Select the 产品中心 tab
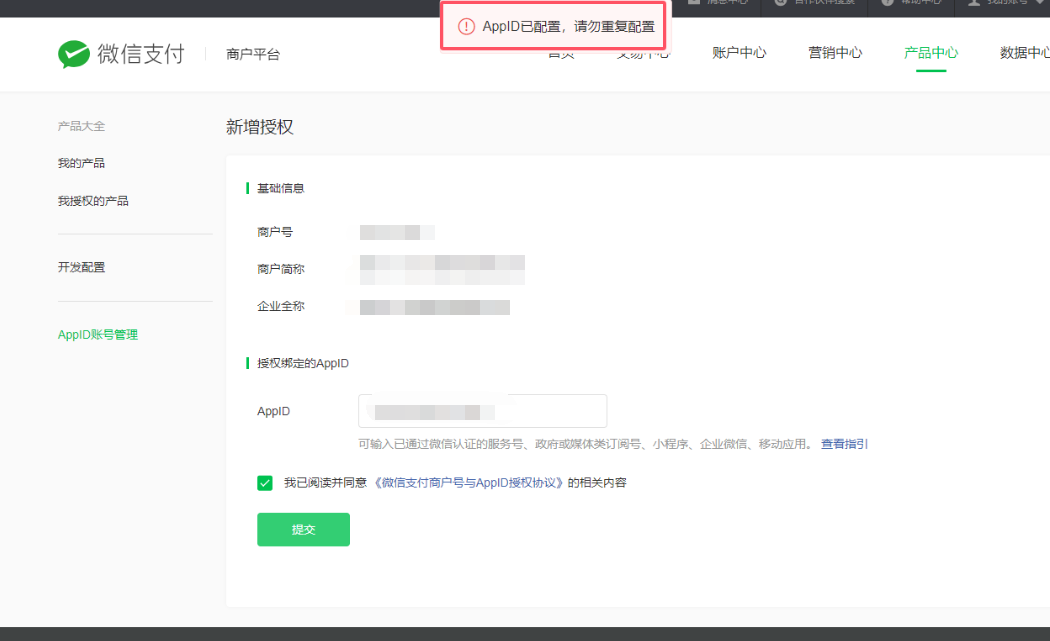This screenshot has width=1050, height=641. 931,53
